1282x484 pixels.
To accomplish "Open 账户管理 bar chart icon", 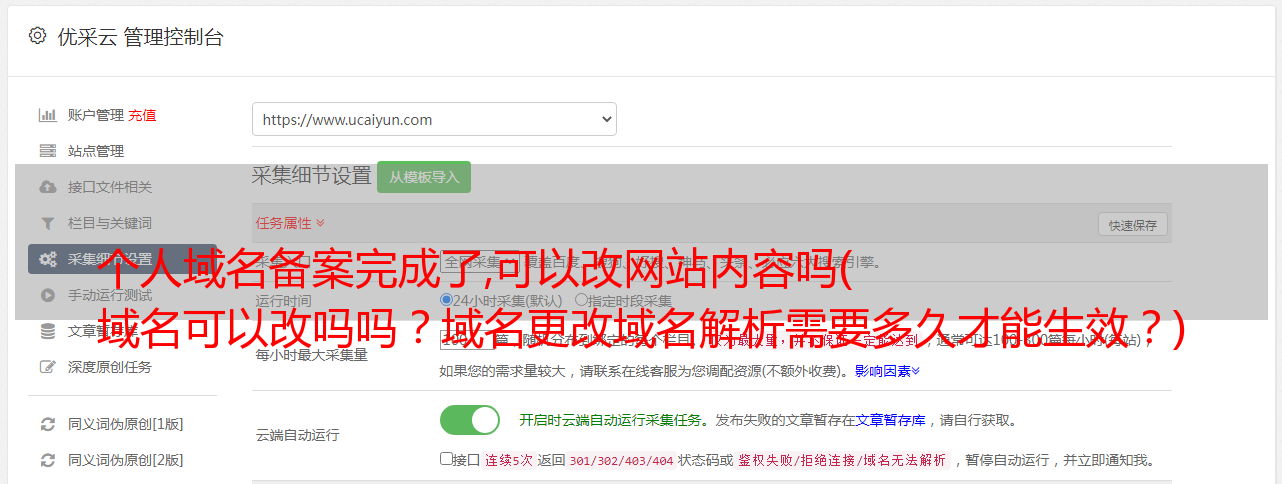I will (47, 115).
